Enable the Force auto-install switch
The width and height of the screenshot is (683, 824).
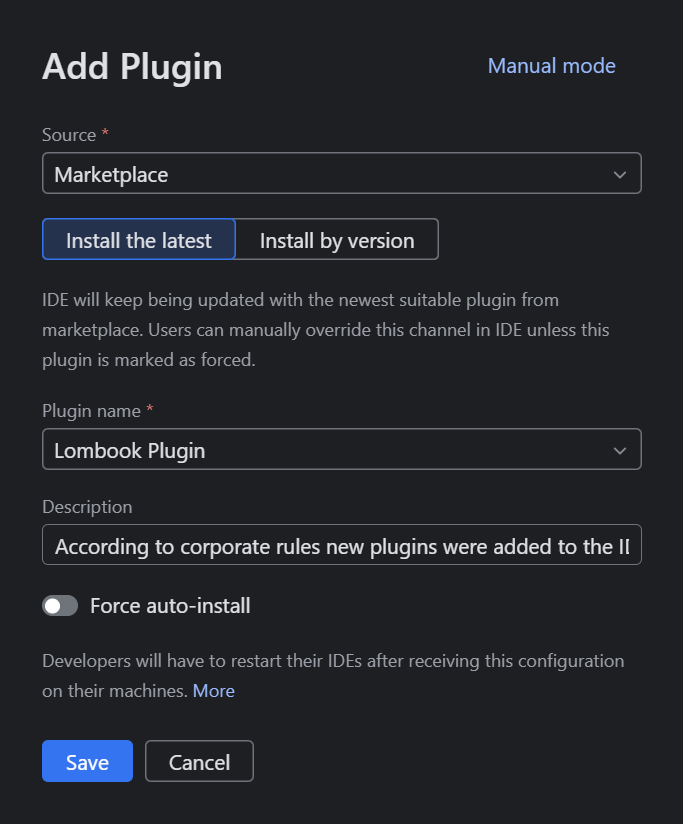60,605
